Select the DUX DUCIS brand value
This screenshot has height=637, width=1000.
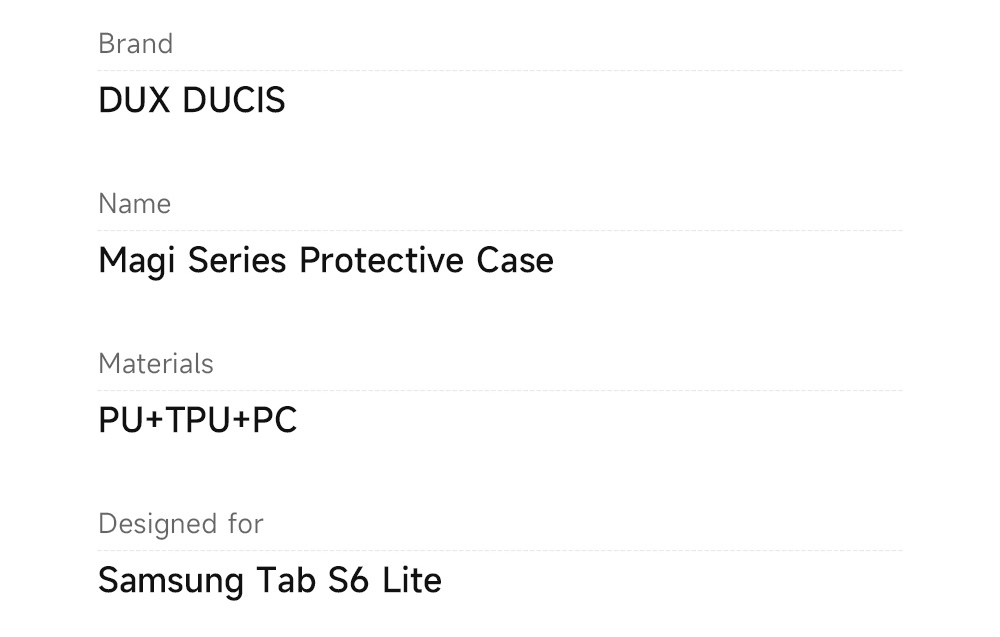click(191, 101)
